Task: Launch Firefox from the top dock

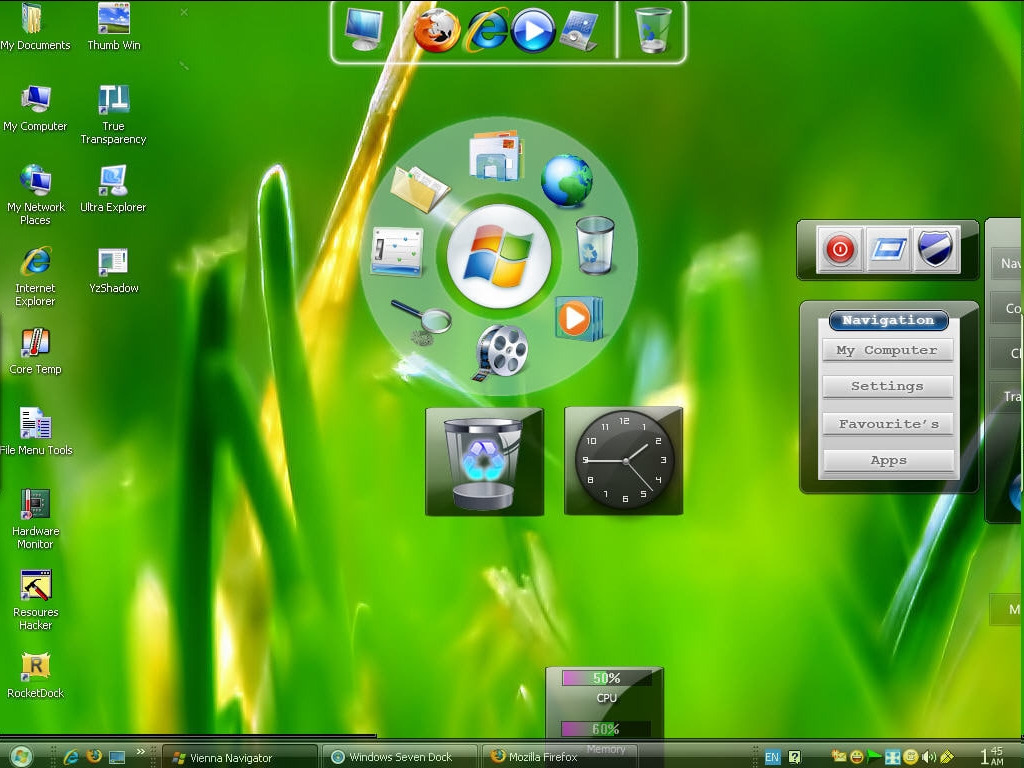Action: coord(437,31)
